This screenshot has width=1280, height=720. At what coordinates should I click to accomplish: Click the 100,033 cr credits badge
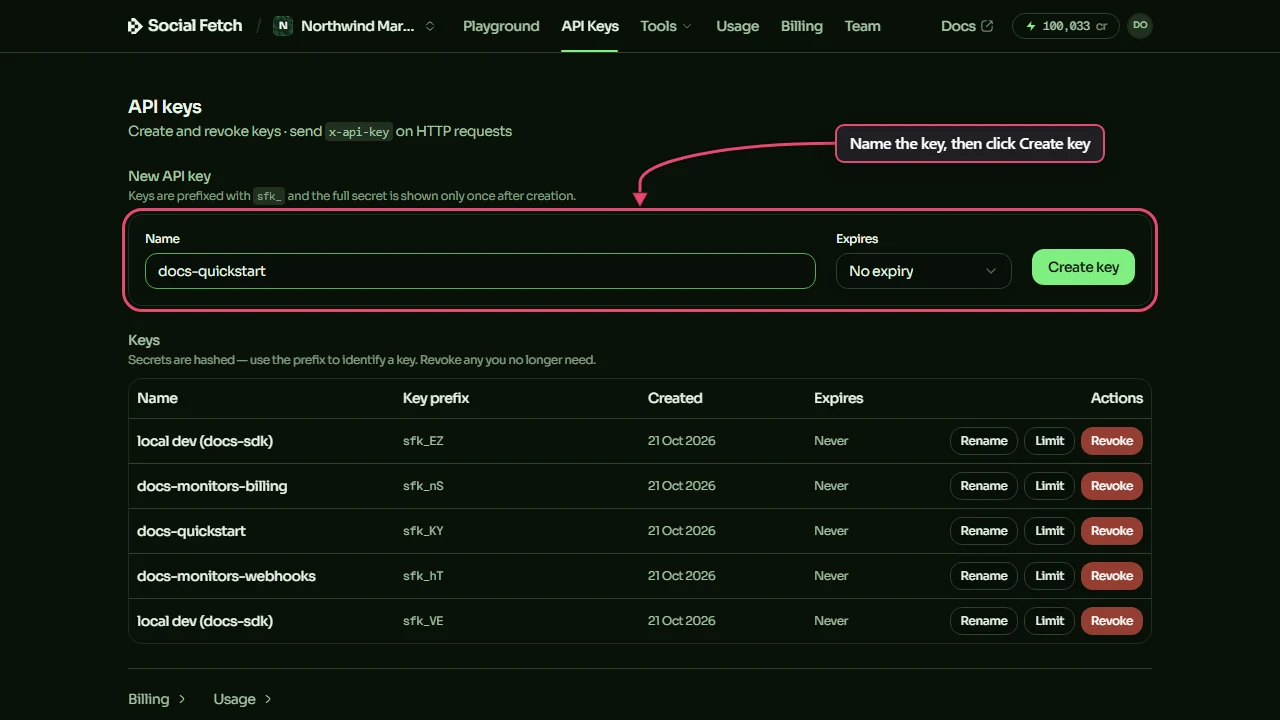click(x=1066, y=26)
